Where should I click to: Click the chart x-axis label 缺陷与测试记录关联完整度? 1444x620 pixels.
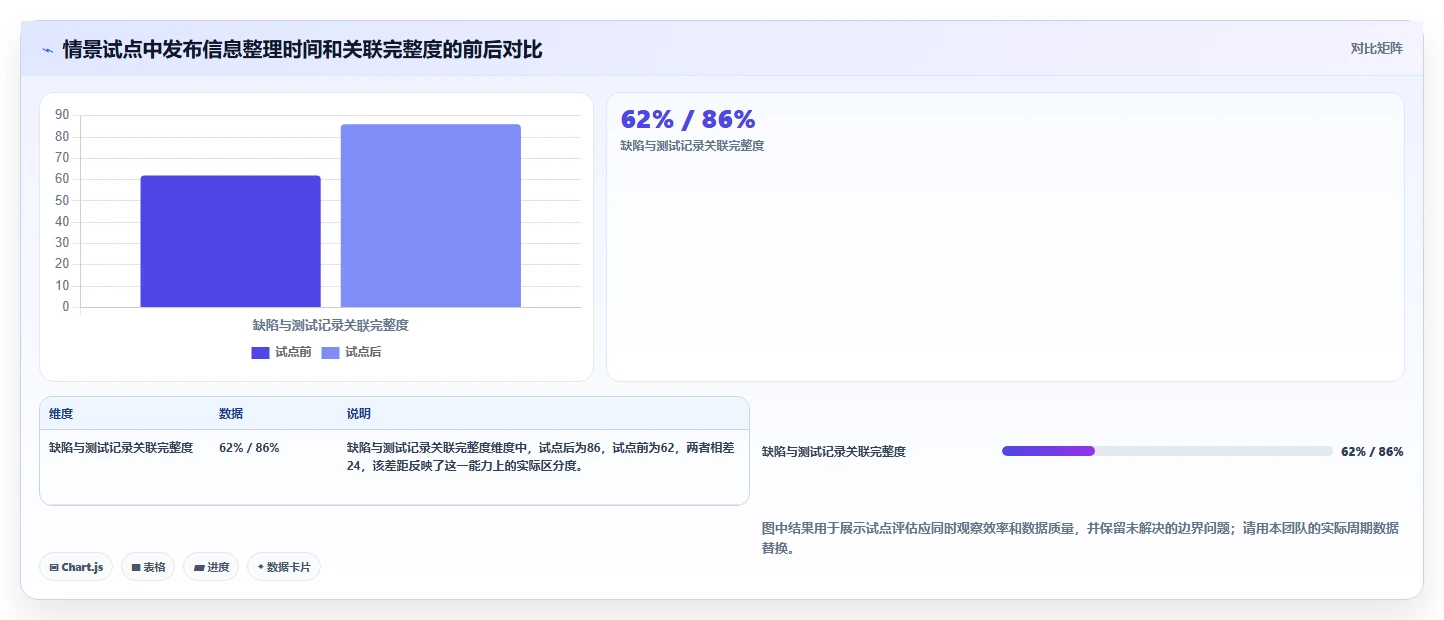[331, 325]
